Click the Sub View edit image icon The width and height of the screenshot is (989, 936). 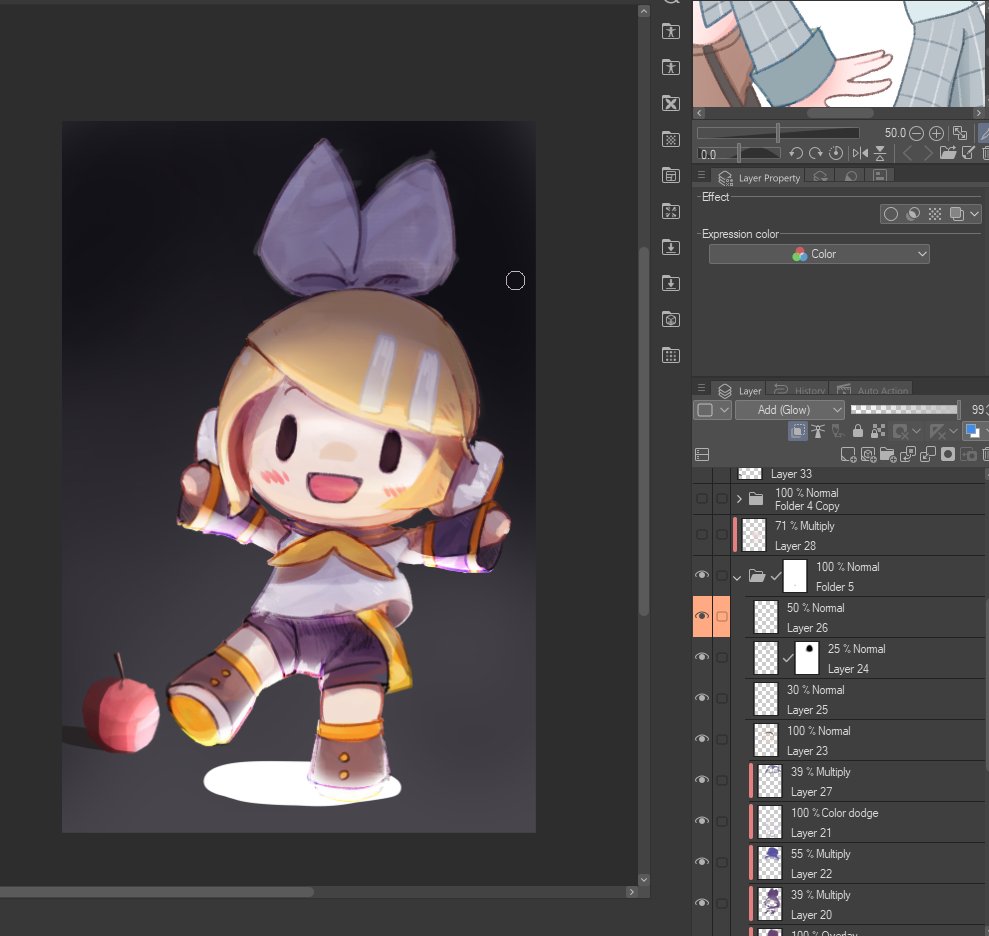pos(968,153)
